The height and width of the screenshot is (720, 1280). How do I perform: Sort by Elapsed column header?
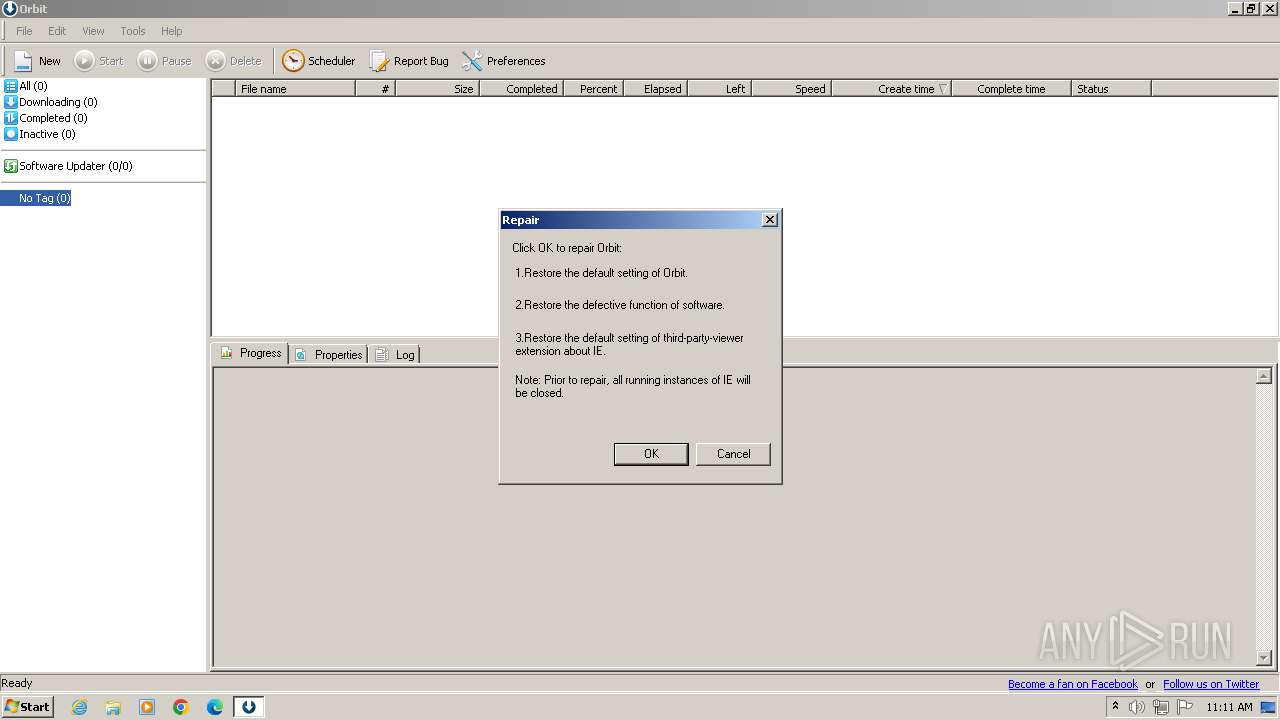(656, 89)
